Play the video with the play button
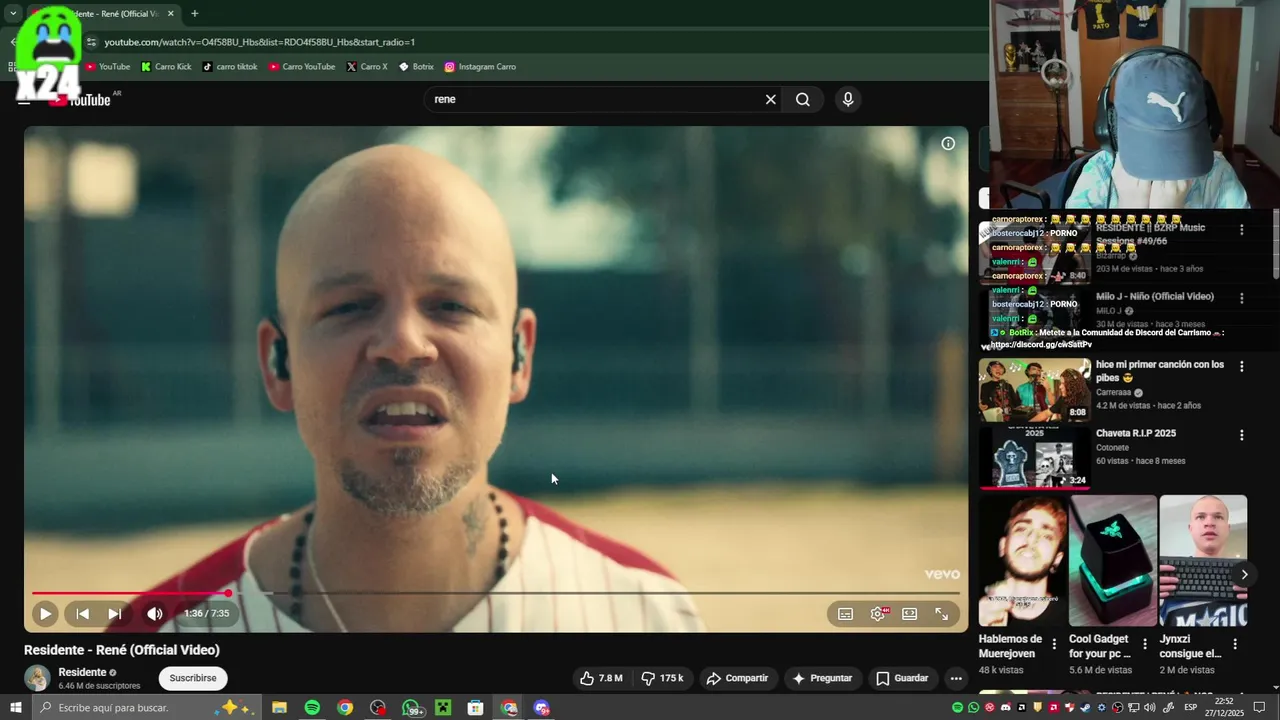The width and height of the screenshot is (1280, 720). pyautogui.click(x=45, y=614)
